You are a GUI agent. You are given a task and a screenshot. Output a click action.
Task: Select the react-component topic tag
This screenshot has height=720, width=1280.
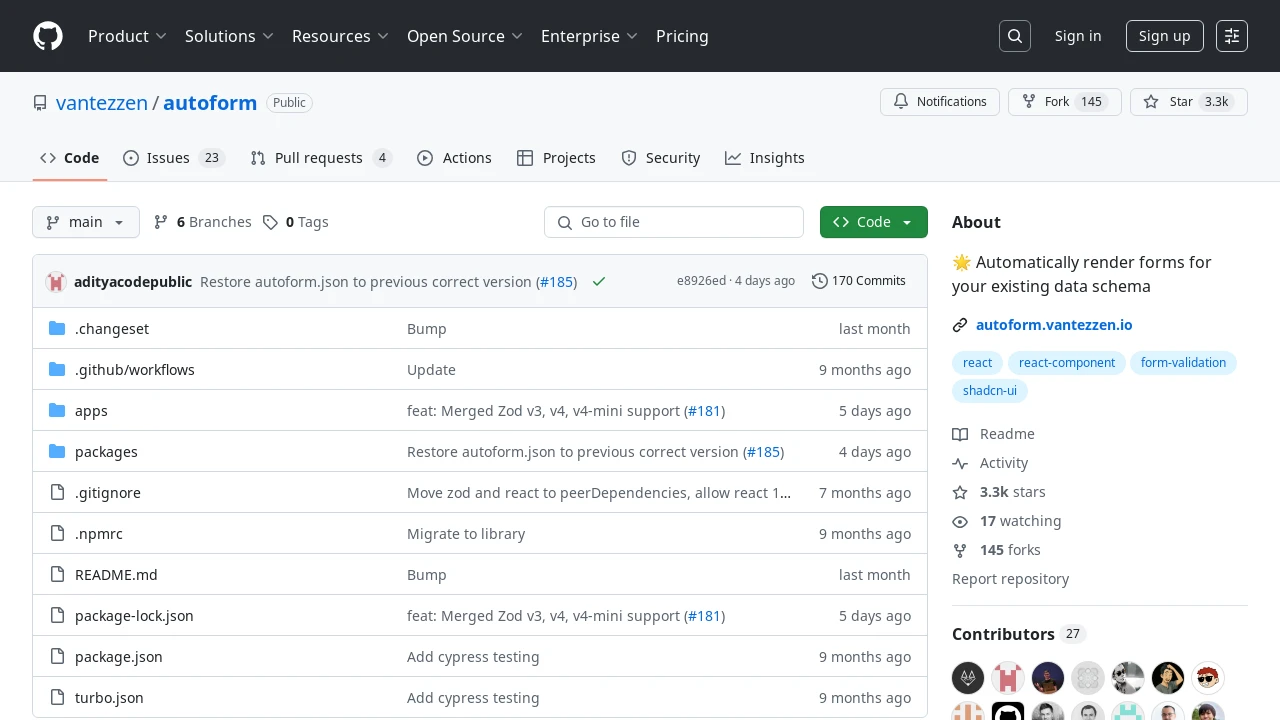pos(1067,363)
